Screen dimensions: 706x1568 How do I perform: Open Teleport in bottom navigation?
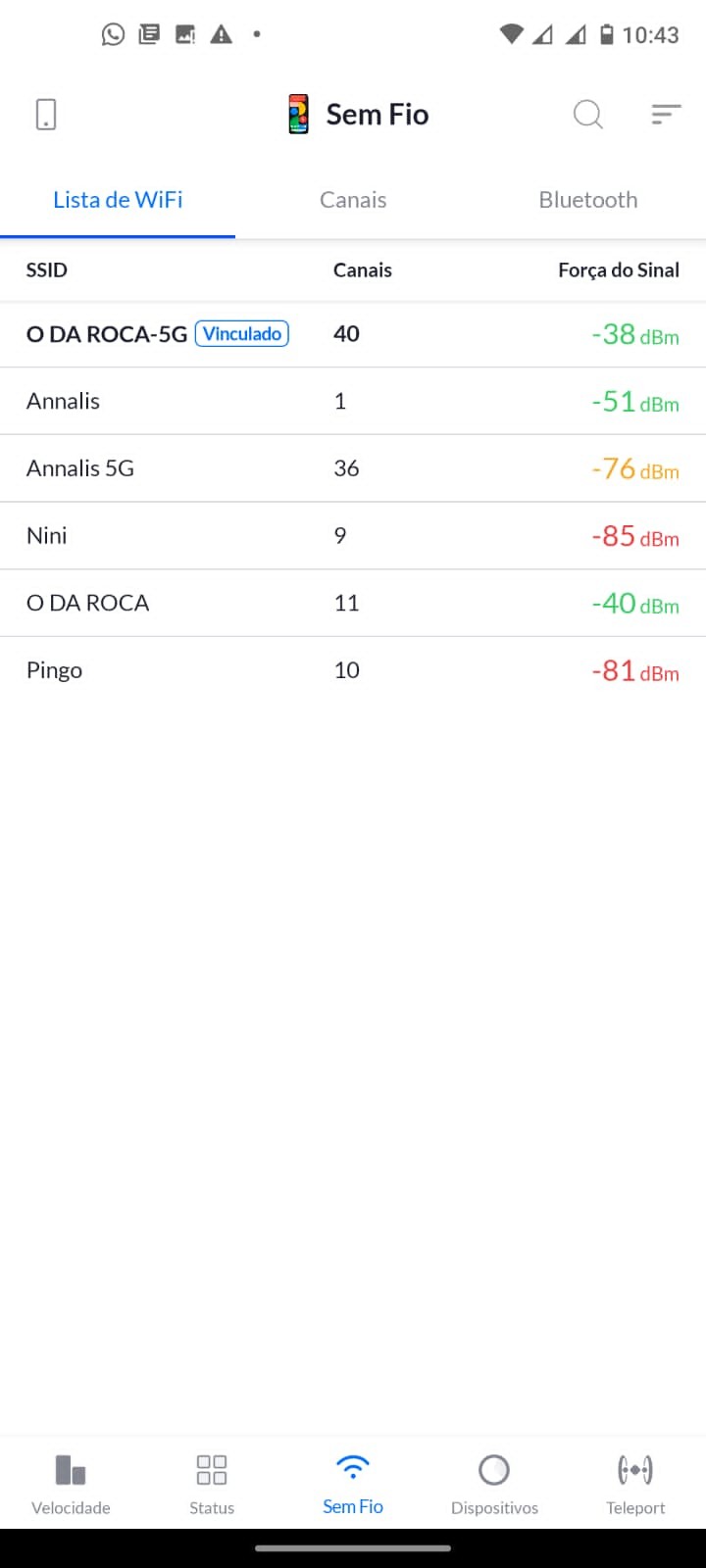(635, 1484)
